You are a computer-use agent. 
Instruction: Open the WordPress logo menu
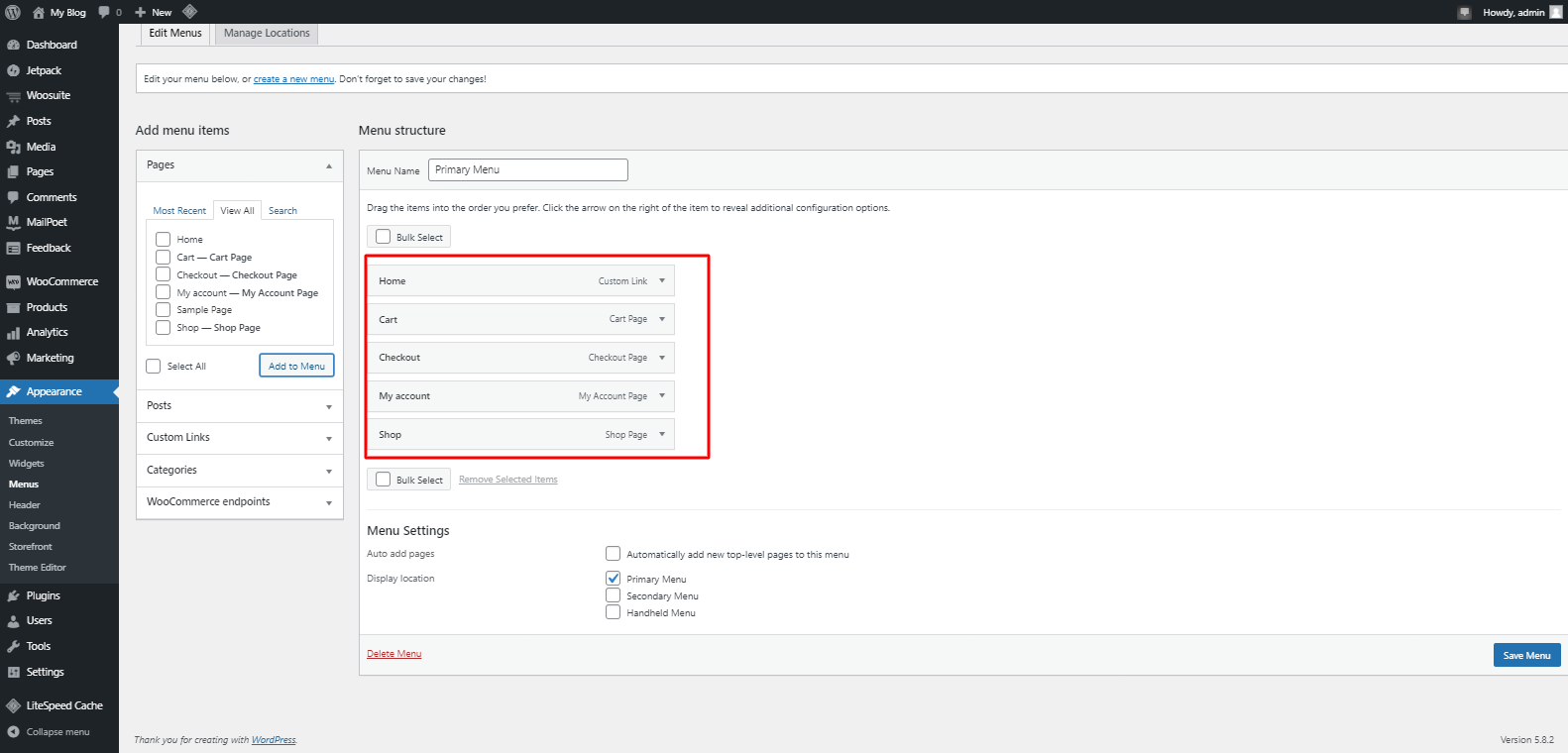click(13, 12)
